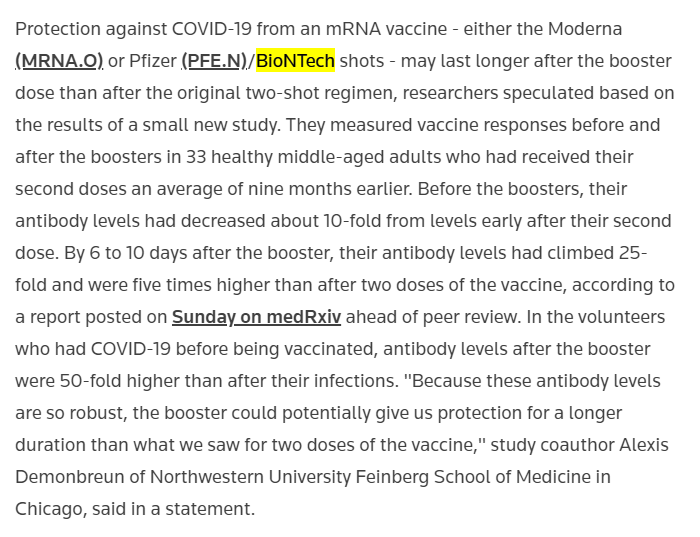Click the name 'Alexis' at line end
The width and height of the screenshot is (700, 537).
click(x=644, y=445)
